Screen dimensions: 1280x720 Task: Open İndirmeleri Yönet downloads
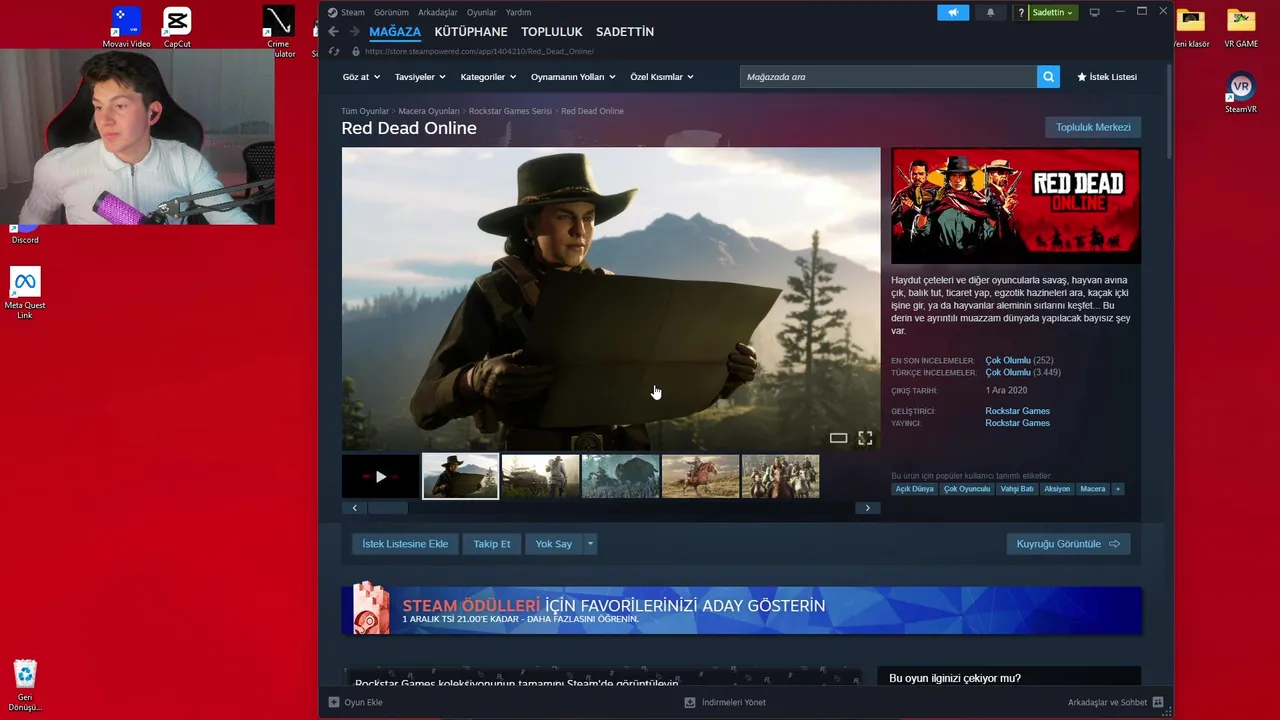(x=725, y=702)
